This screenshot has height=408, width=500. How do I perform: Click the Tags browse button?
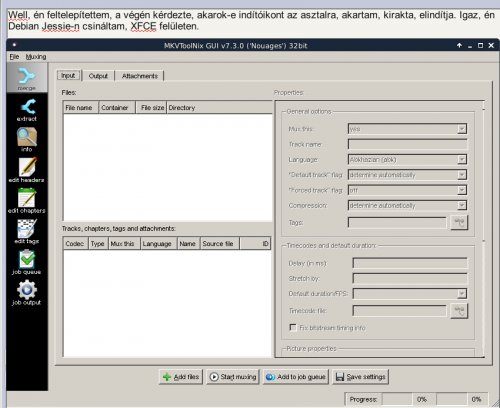[459, 222]
